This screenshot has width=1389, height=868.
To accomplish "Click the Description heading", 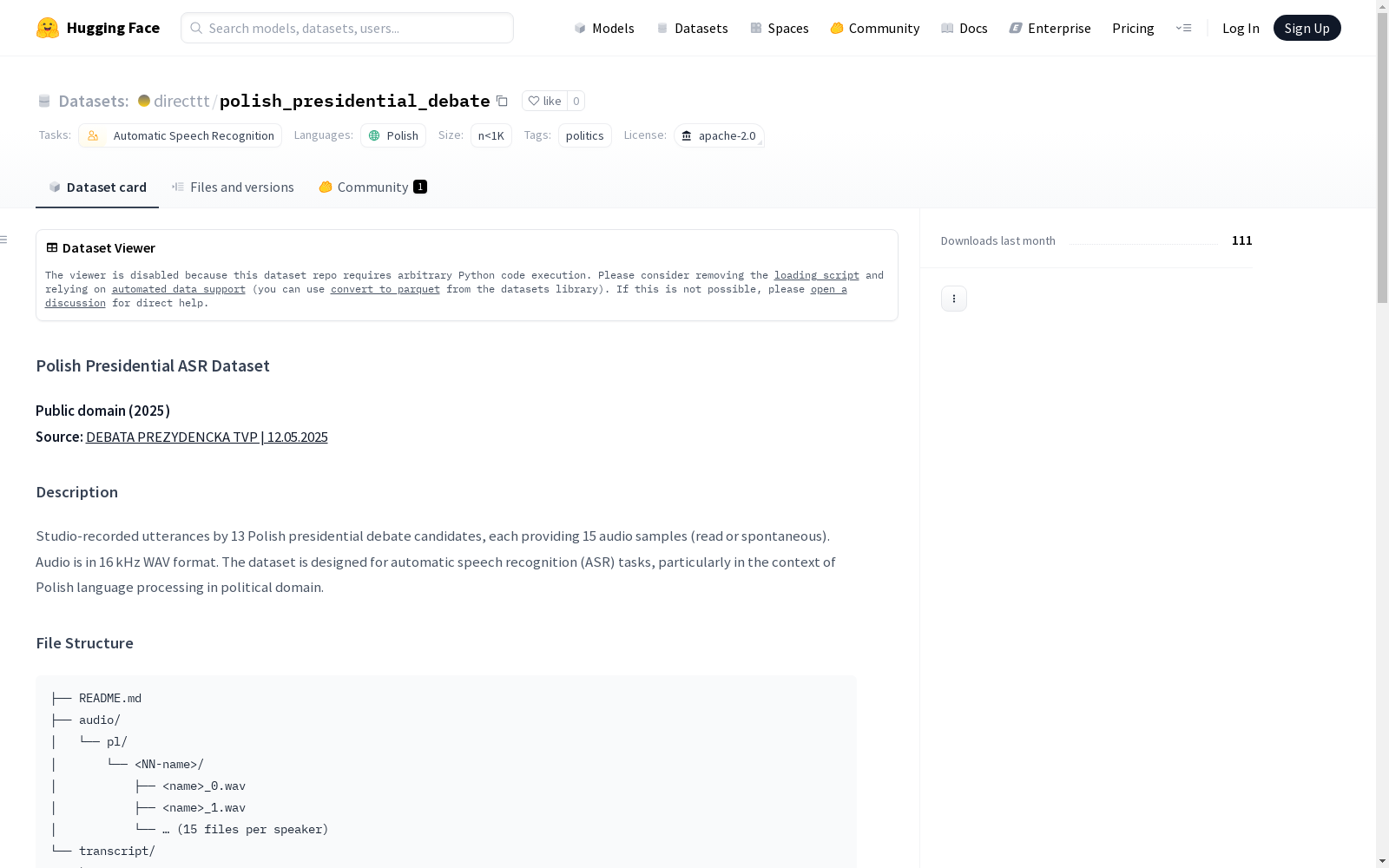I will click(76, 492).
